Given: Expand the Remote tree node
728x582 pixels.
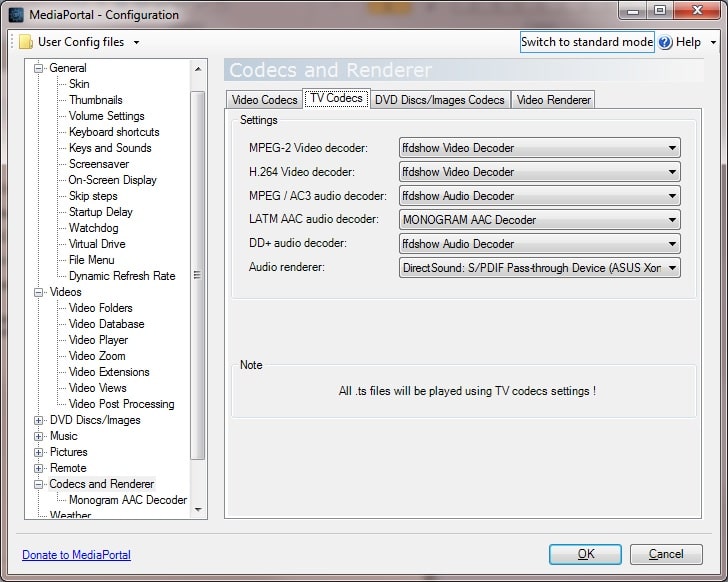Looking at the screenshot, I should [x=39, y=468].
